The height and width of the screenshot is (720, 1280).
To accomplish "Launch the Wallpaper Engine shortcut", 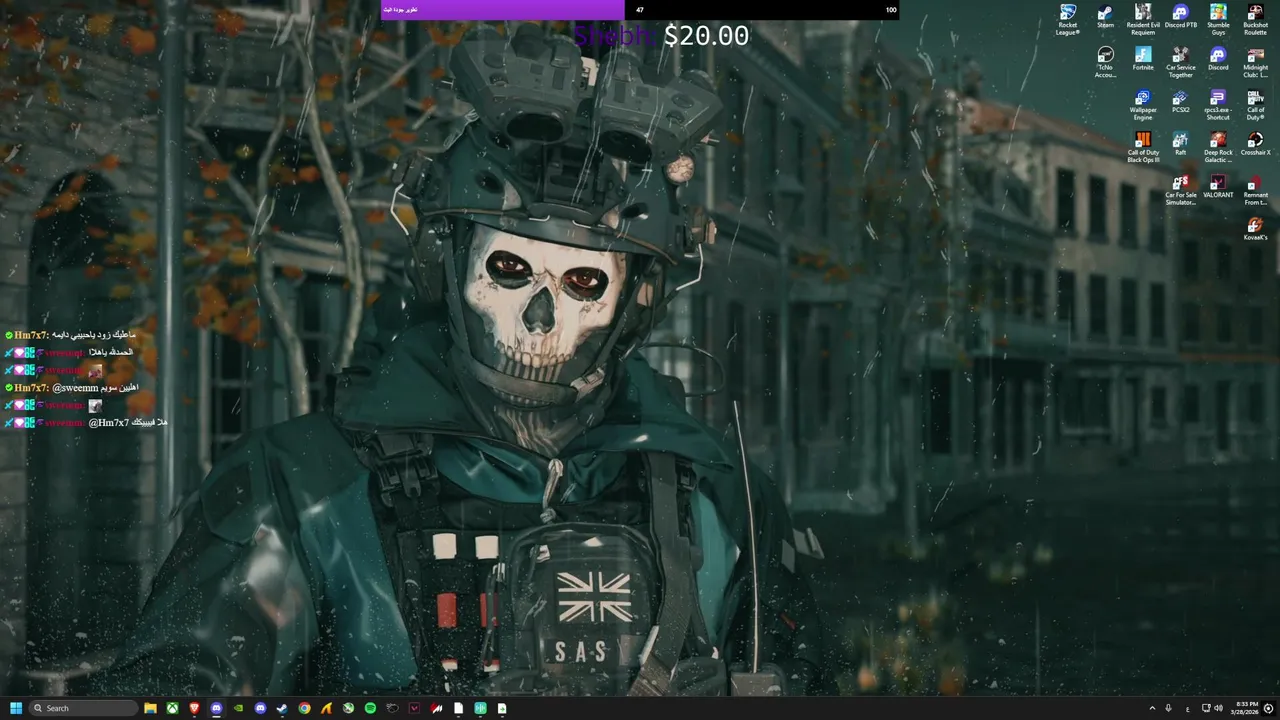I will pyautogui.click(x=1143, y=105).
